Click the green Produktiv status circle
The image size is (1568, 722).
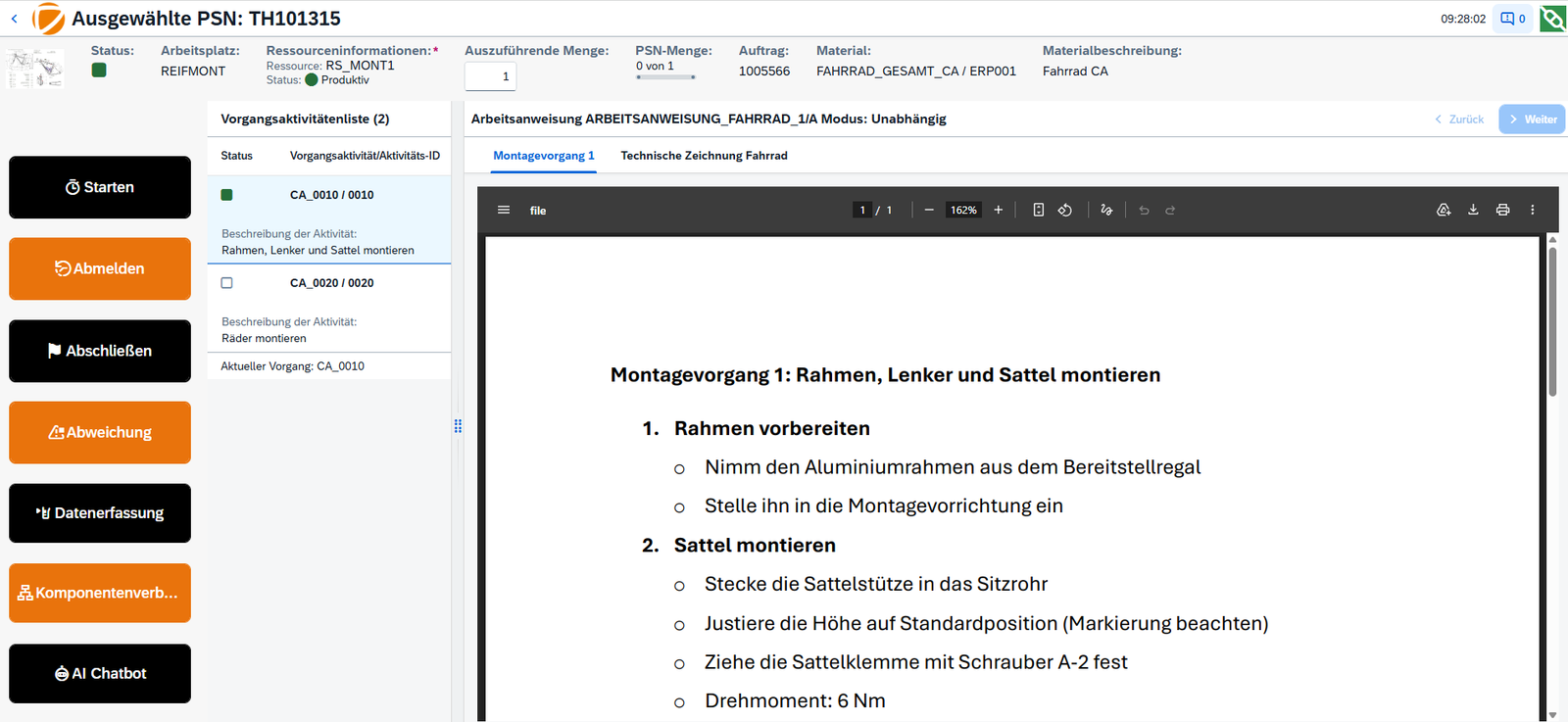pos(312,80)
